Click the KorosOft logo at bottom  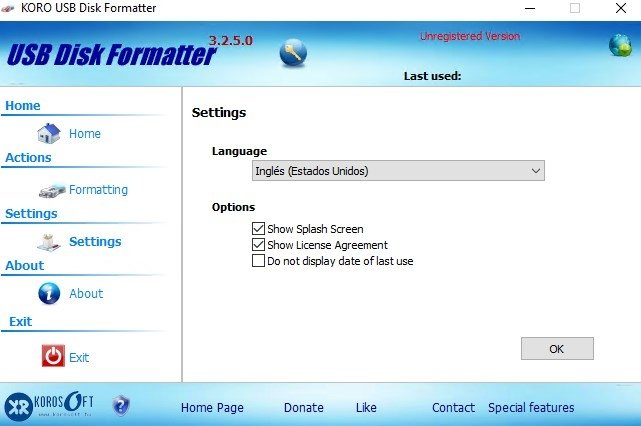pos(49,405)
